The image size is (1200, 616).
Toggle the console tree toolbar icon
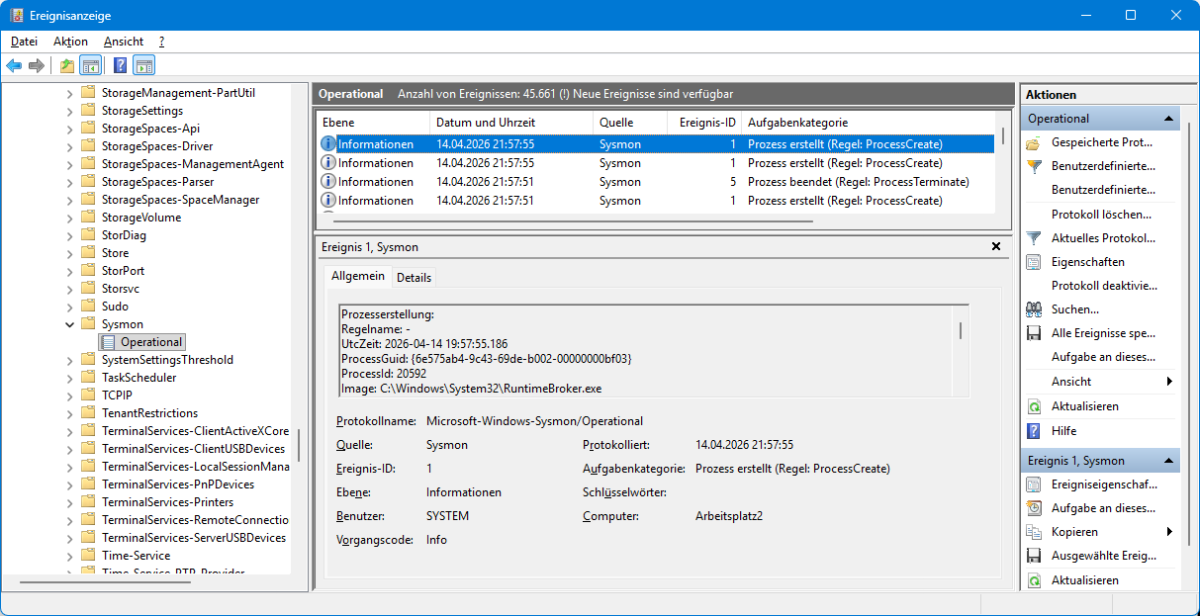tap(90, 66)
